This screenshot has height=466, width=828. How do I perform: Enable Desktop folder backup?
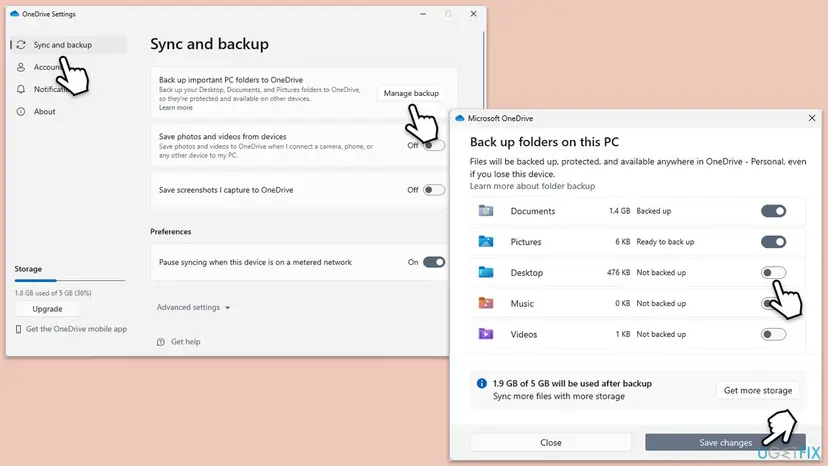click(774, 273)
